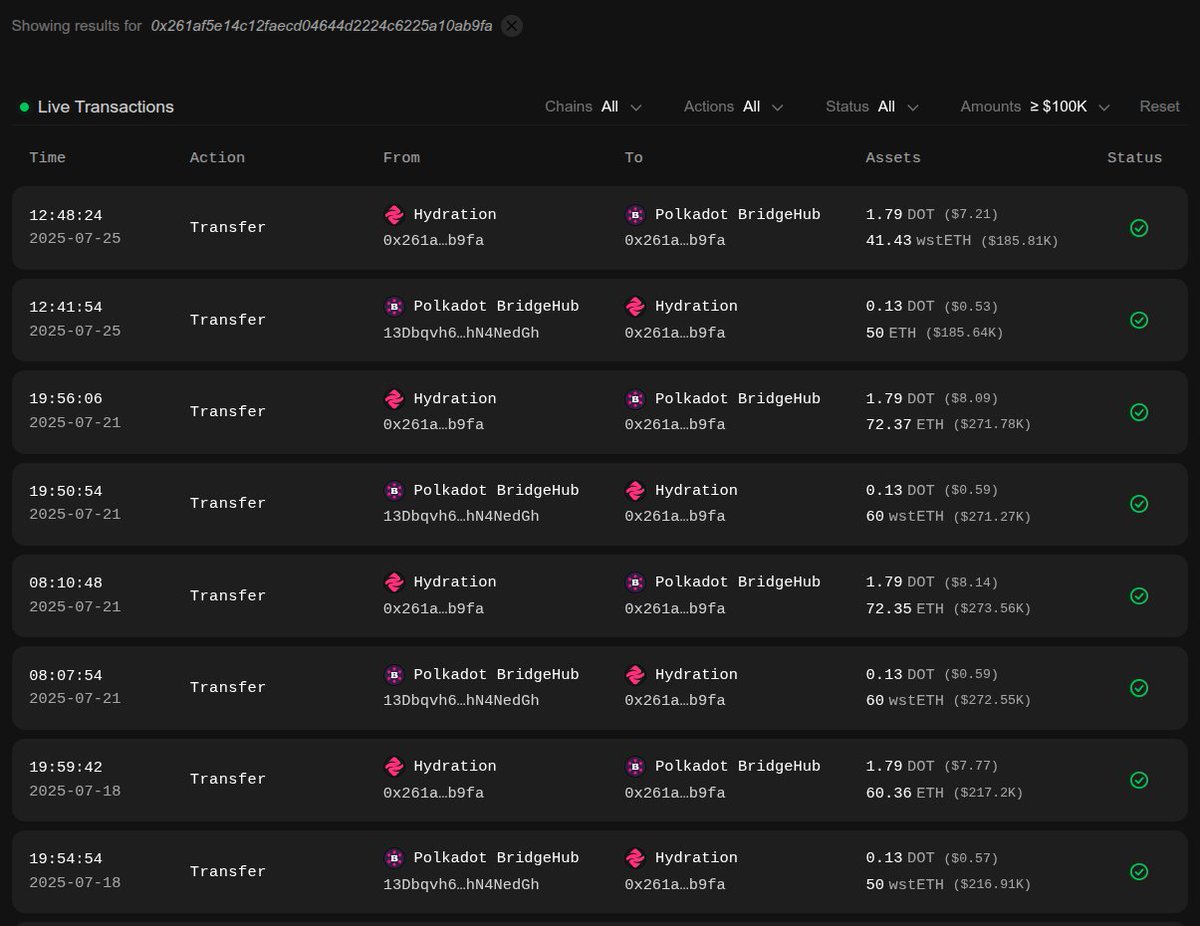1200x926 pixels.
Task: Click the Assets column header
Action: pos(893,158)
